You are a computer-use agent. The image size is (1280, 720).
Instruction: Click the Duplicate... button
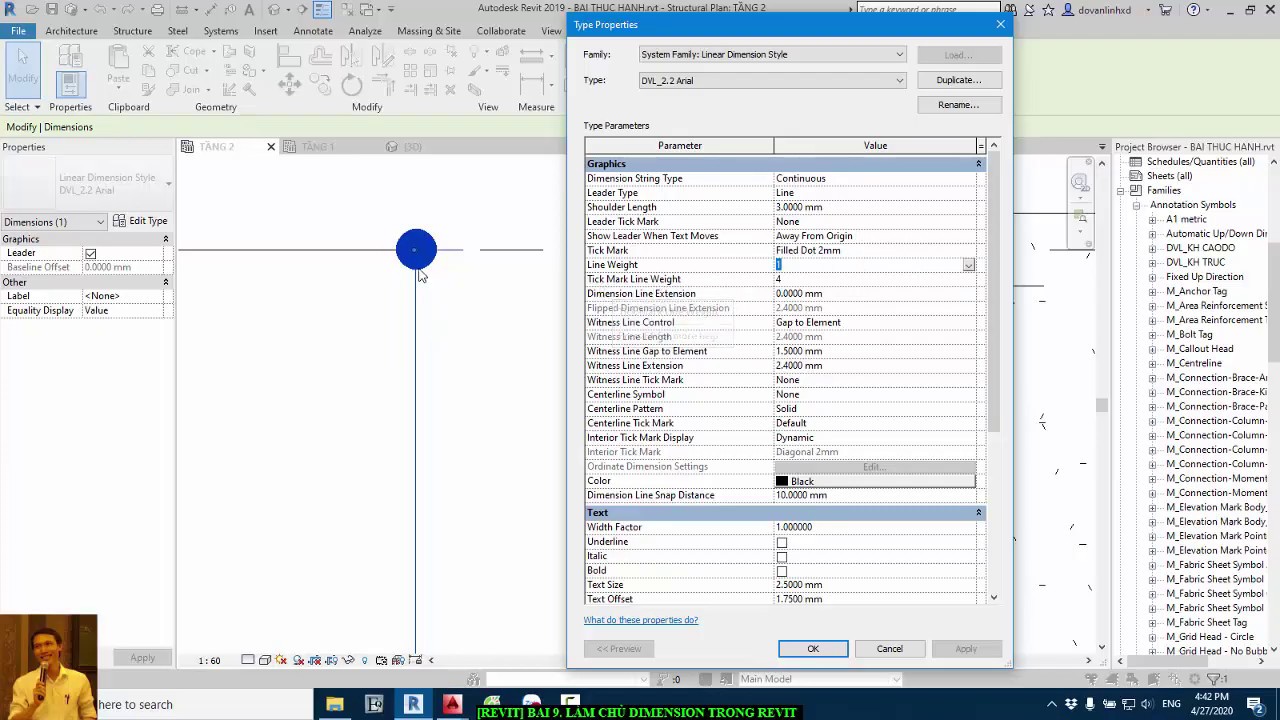coord(958,80)
